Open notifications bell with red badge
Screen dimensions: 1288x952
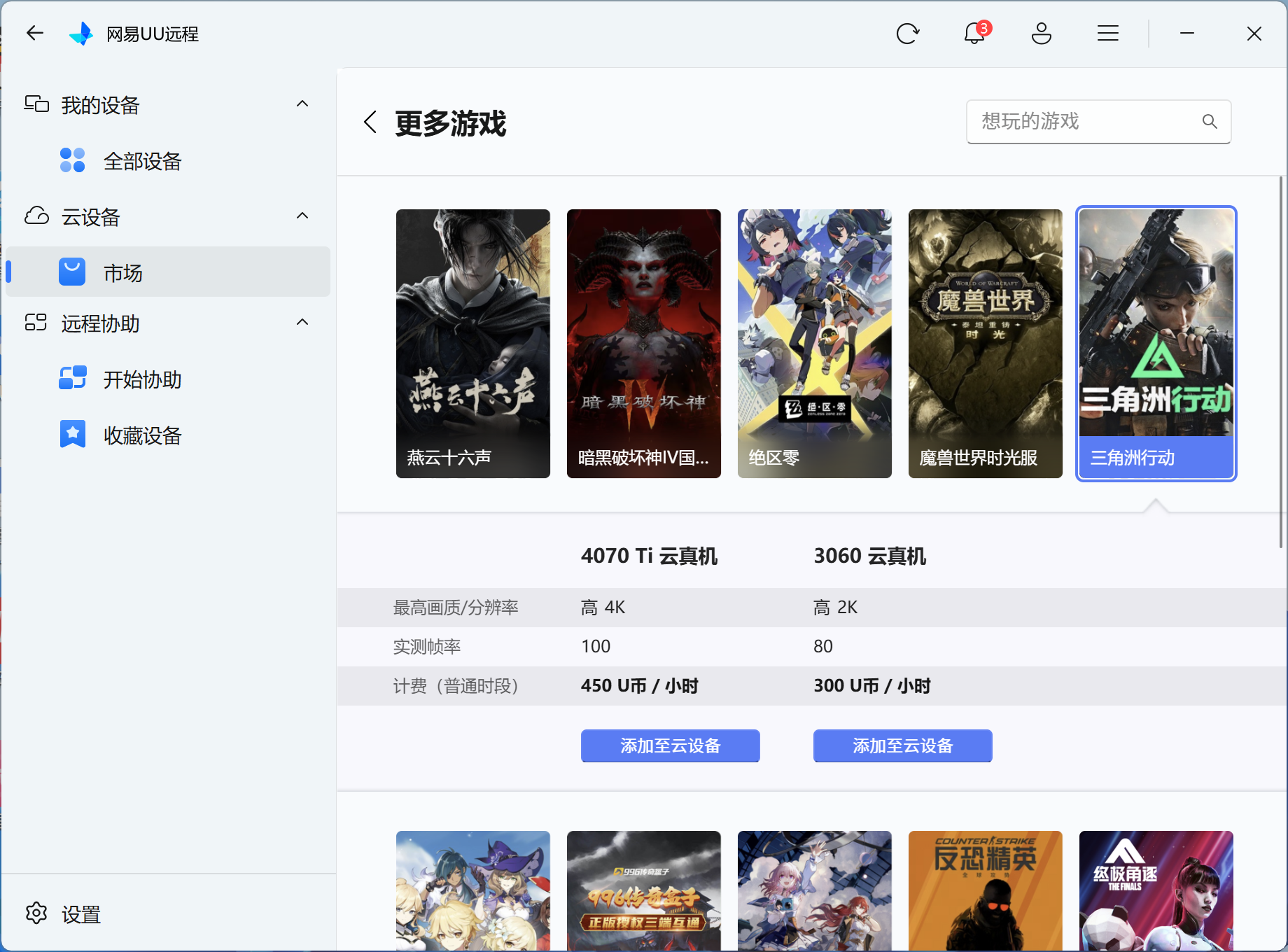pos(975,33)
